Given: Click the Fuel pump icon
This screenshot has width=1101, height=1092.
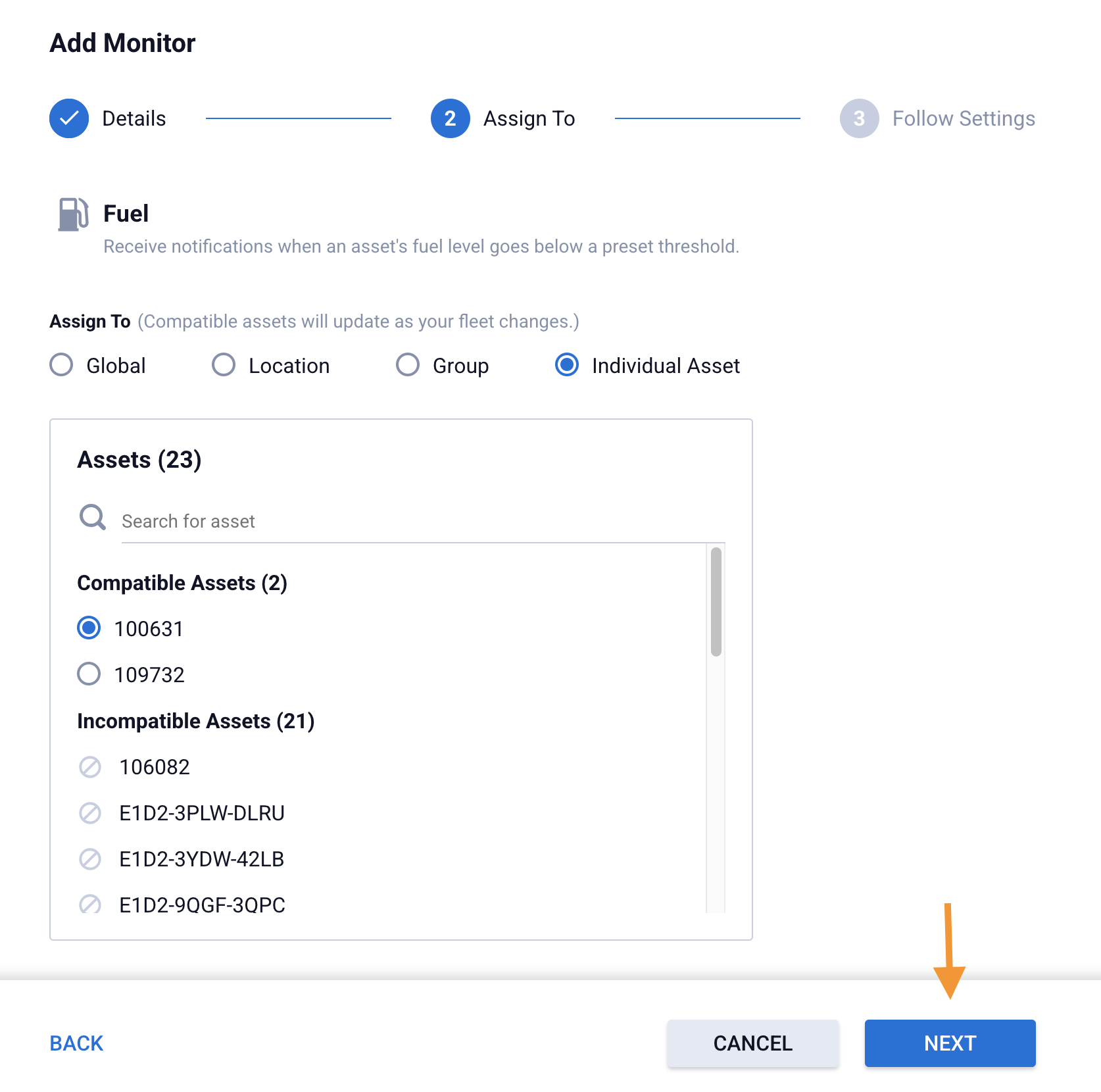Looking at the screenshot, I should (73, 214).
